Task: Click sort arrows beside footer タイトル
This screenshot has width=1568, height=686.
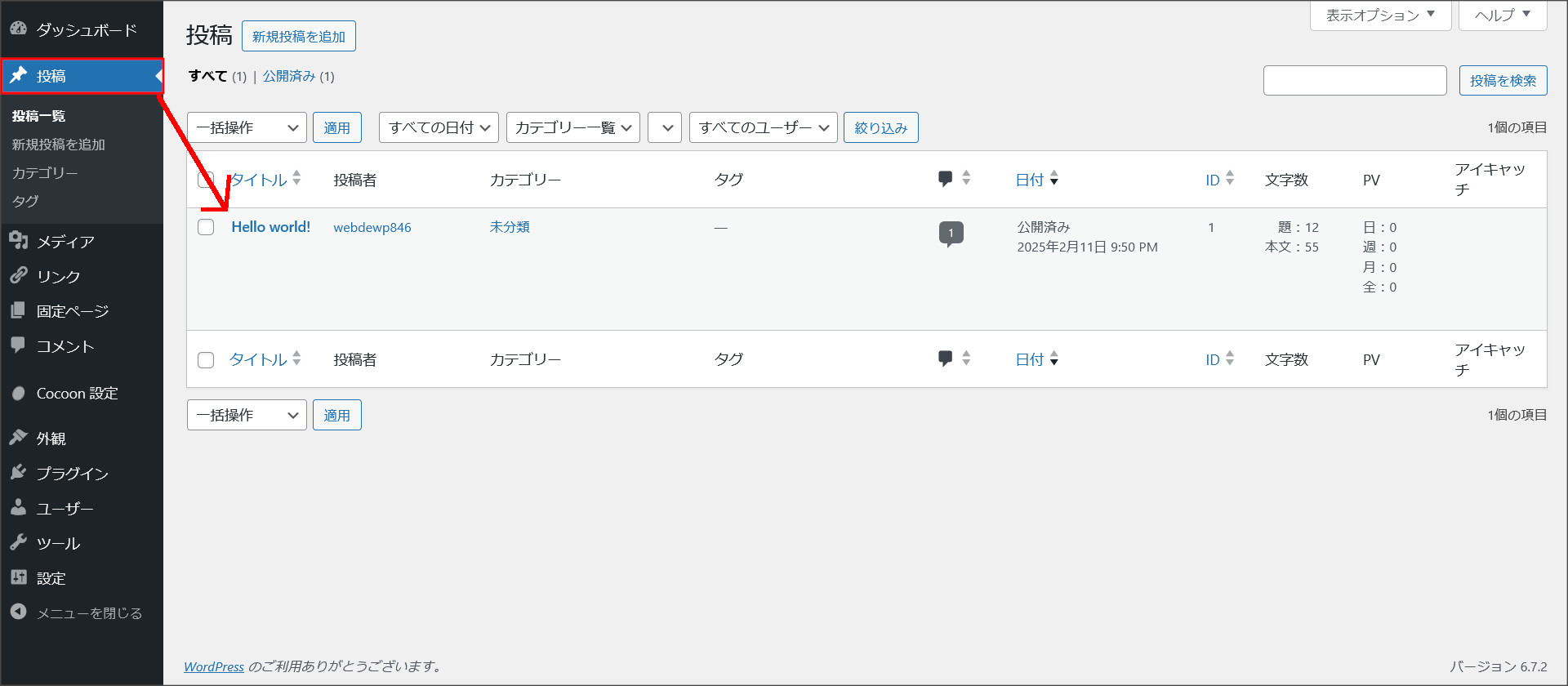Action: [x=296, y=358]
